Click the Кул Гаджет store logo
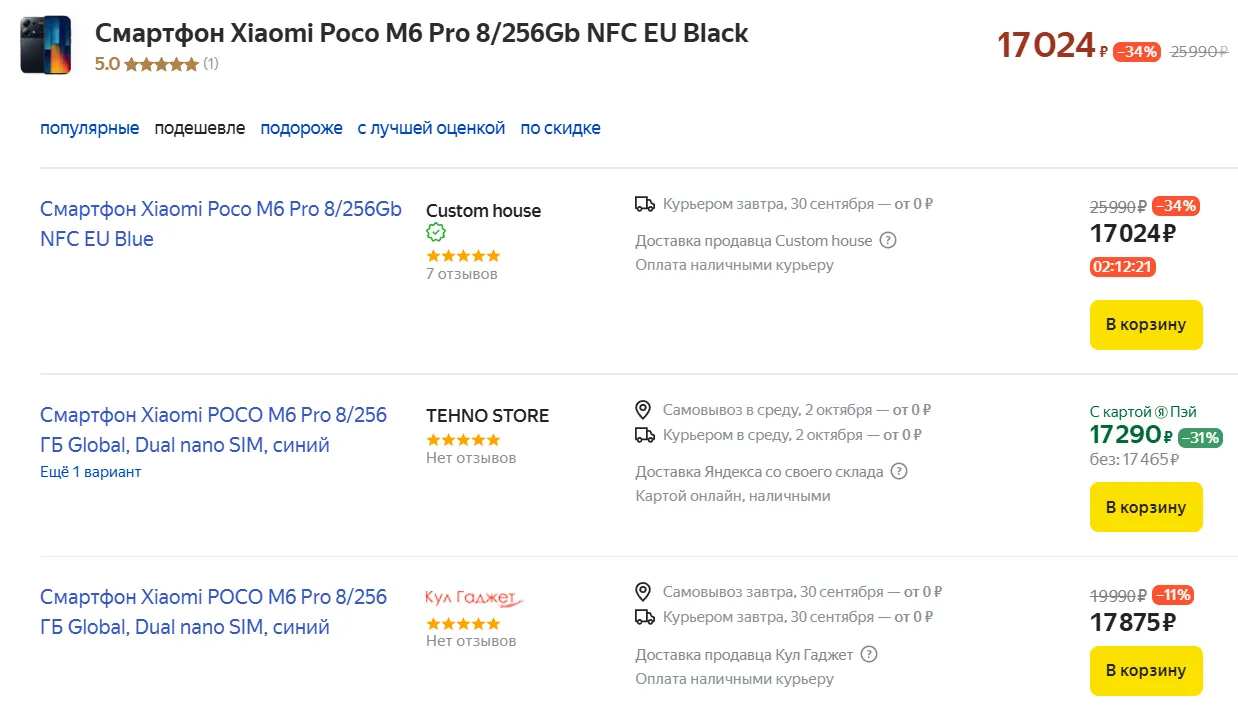The height and width of the screenshot is (714, 1238). click(473, 598)
